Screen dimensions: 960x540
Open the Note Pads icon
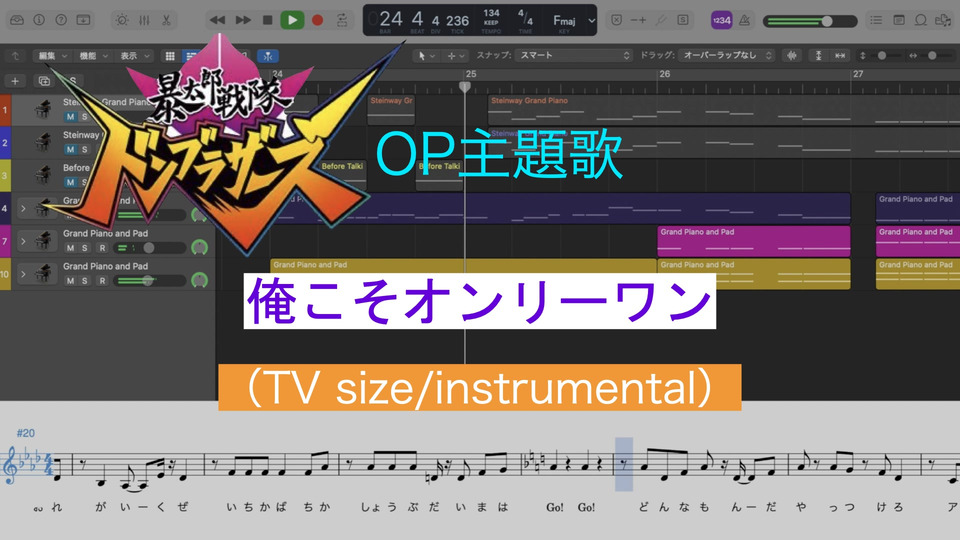click(898, 20)
